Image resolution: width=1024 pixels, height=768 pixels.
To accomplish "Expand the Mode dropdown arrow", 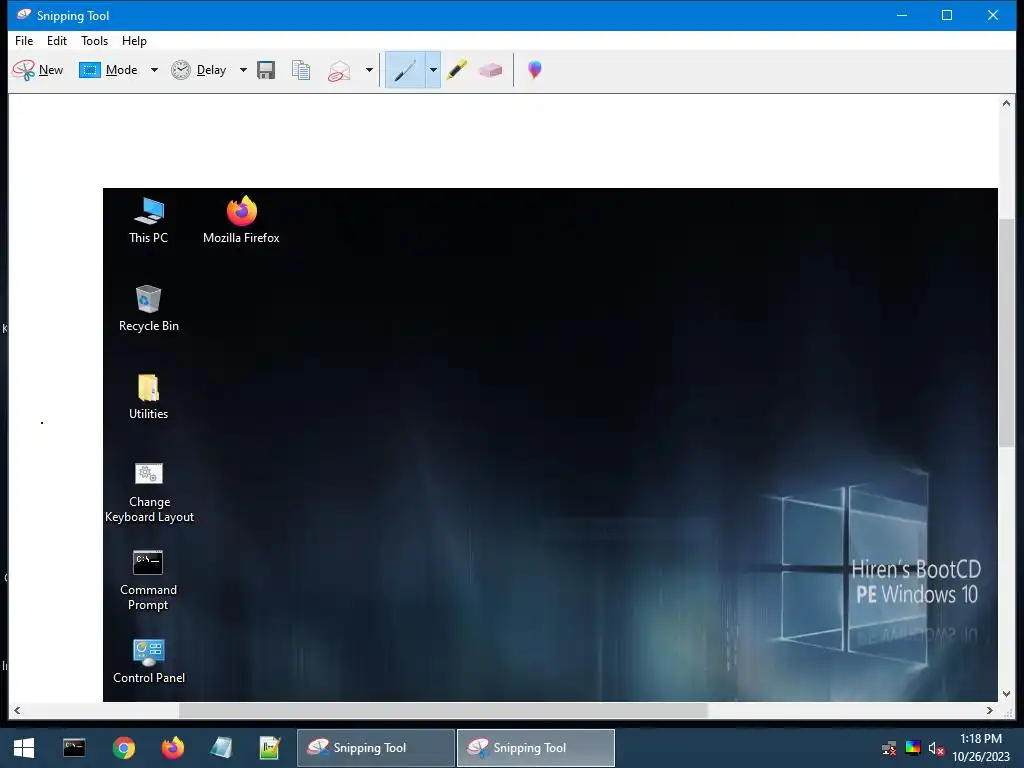I will (154, 70).
